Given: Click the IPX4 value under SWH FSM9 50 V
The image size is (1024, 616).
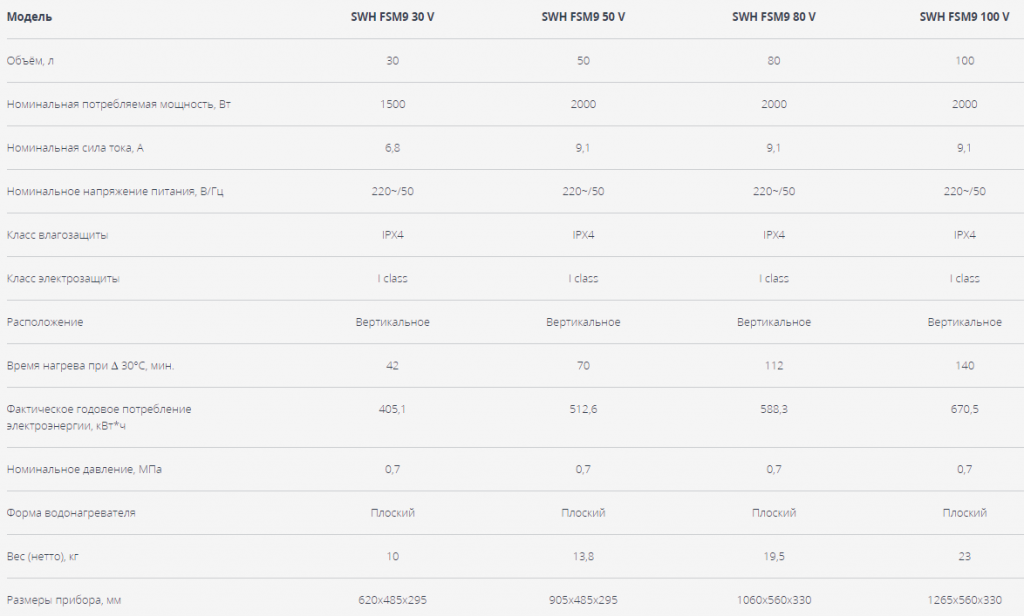Looking at the screenshot, I should point(583,235).
